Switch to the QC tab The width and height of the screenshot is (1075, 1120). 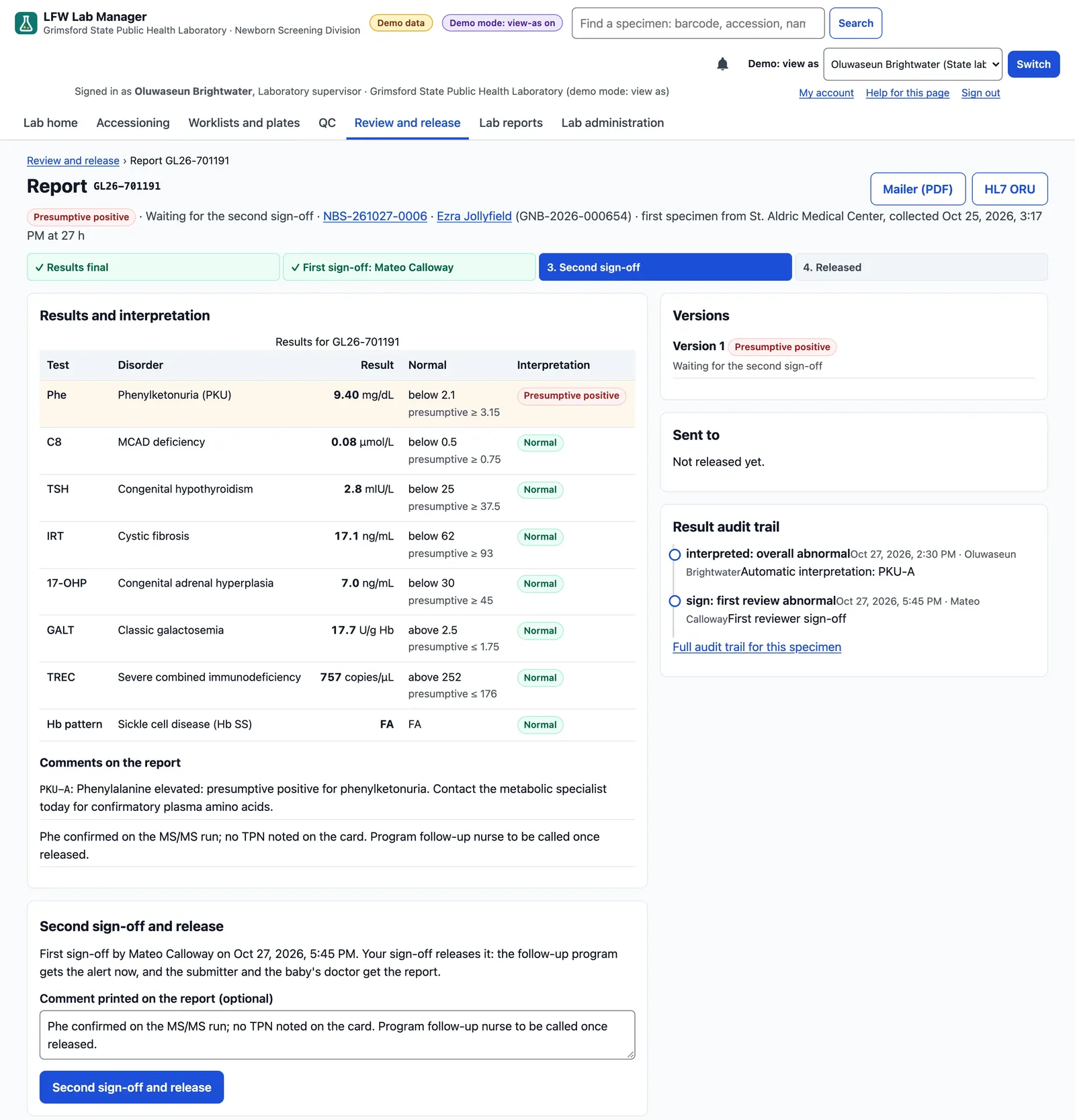pos(327,123)
